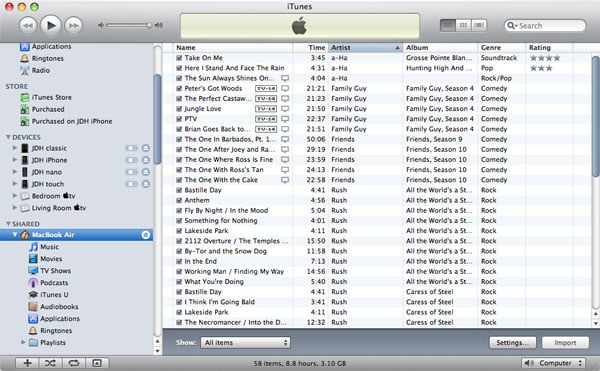Screen dimensions: 600x371
Task: Sort by the Time column header
Action: click(x=310, y=47)
